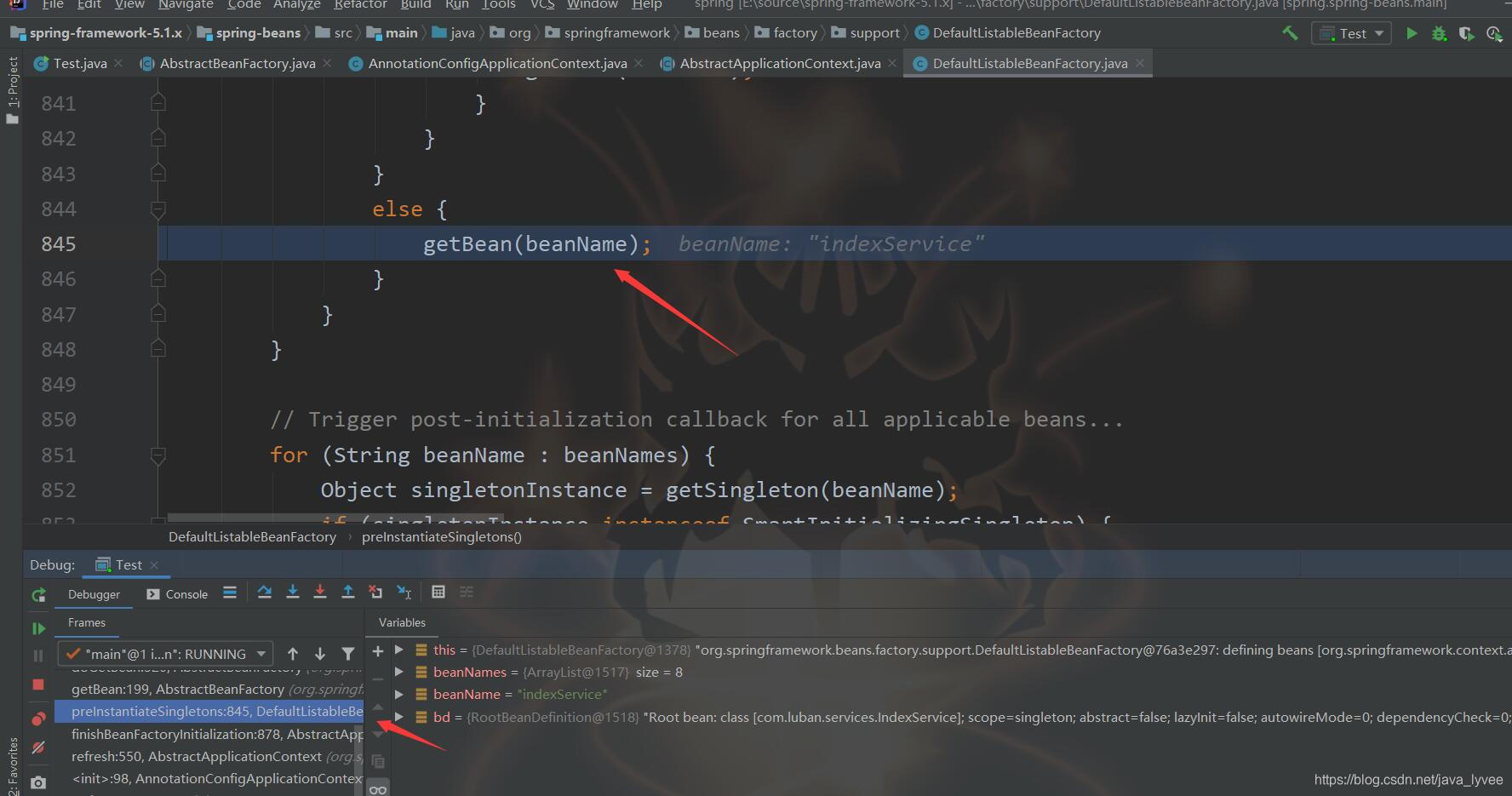This screenshot has width=1512, height=796.
Task: Click preInstantiateSingletons() in editor breadcrumb
Action: [x=441, y=537]
